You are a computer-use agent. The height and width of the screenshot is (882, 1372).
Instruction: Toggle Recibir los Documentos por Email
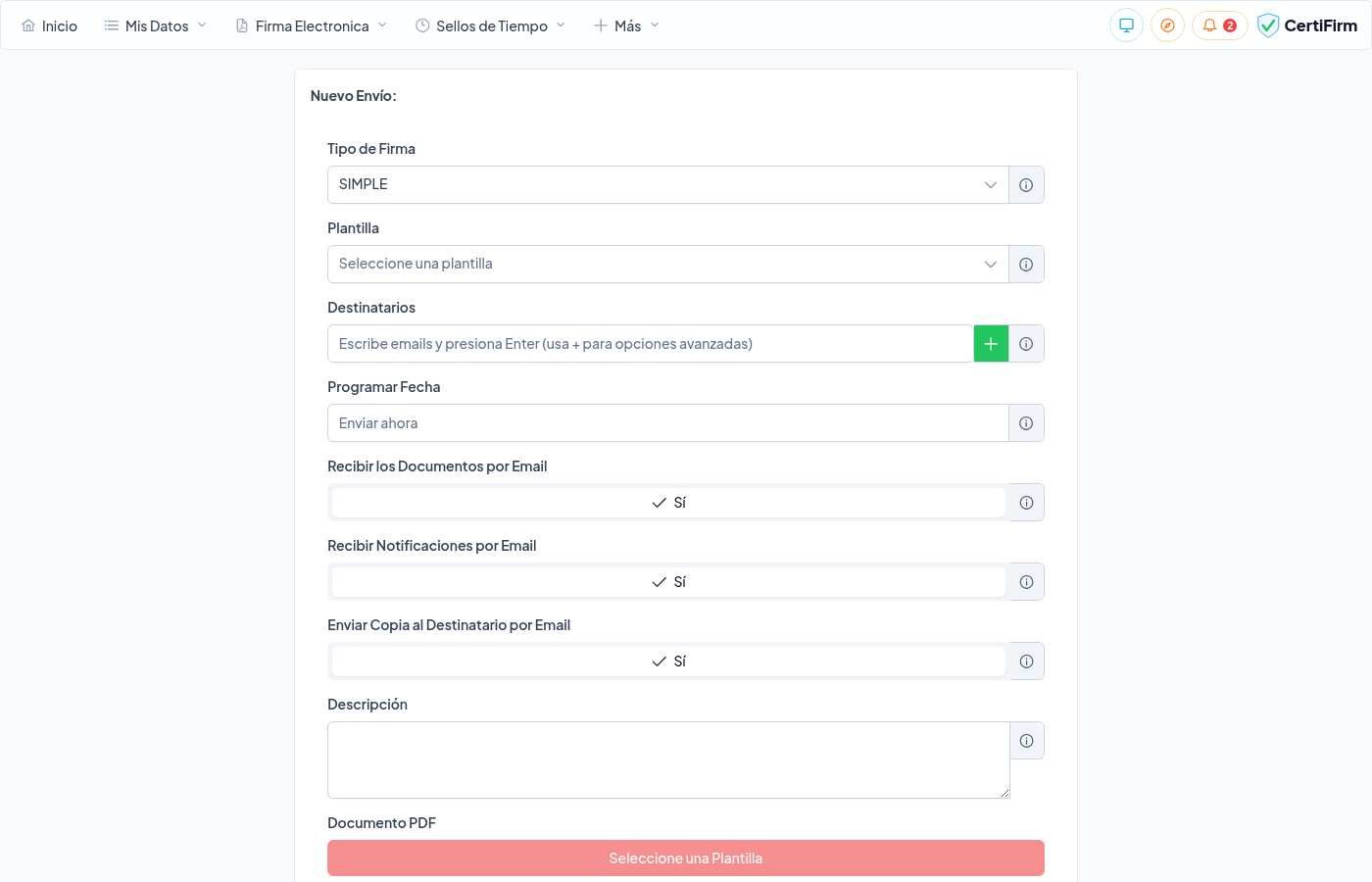click(668, 503)
